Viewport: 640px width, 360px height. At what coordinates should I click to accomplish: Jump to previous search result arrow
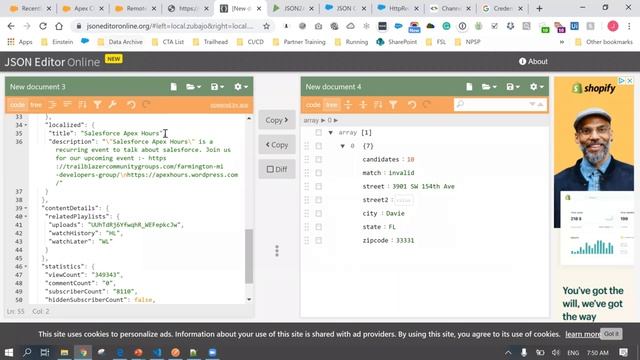coord(540,104)
